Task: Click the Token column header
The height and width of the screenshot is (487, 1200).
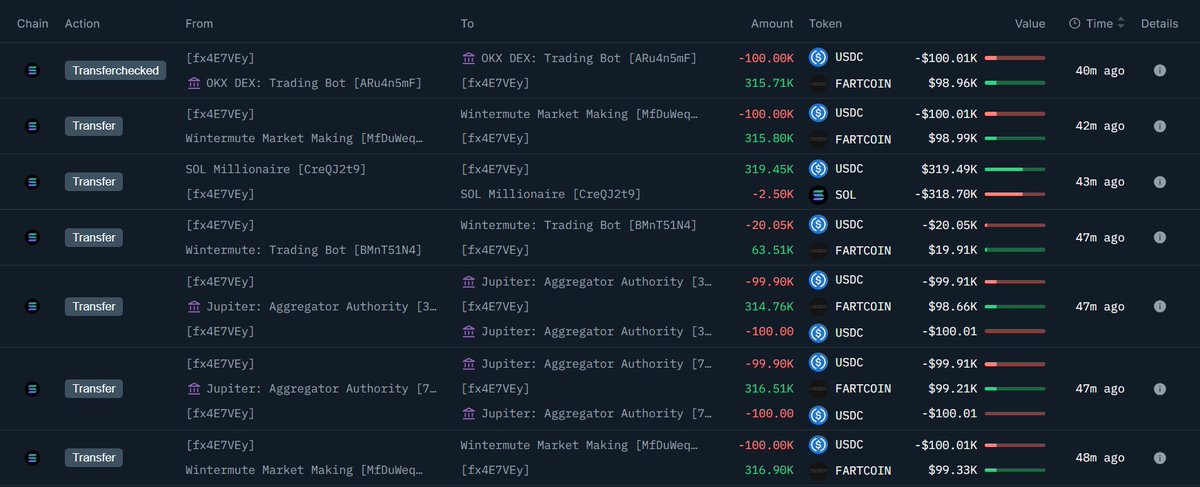Action: tap(825, 23)
